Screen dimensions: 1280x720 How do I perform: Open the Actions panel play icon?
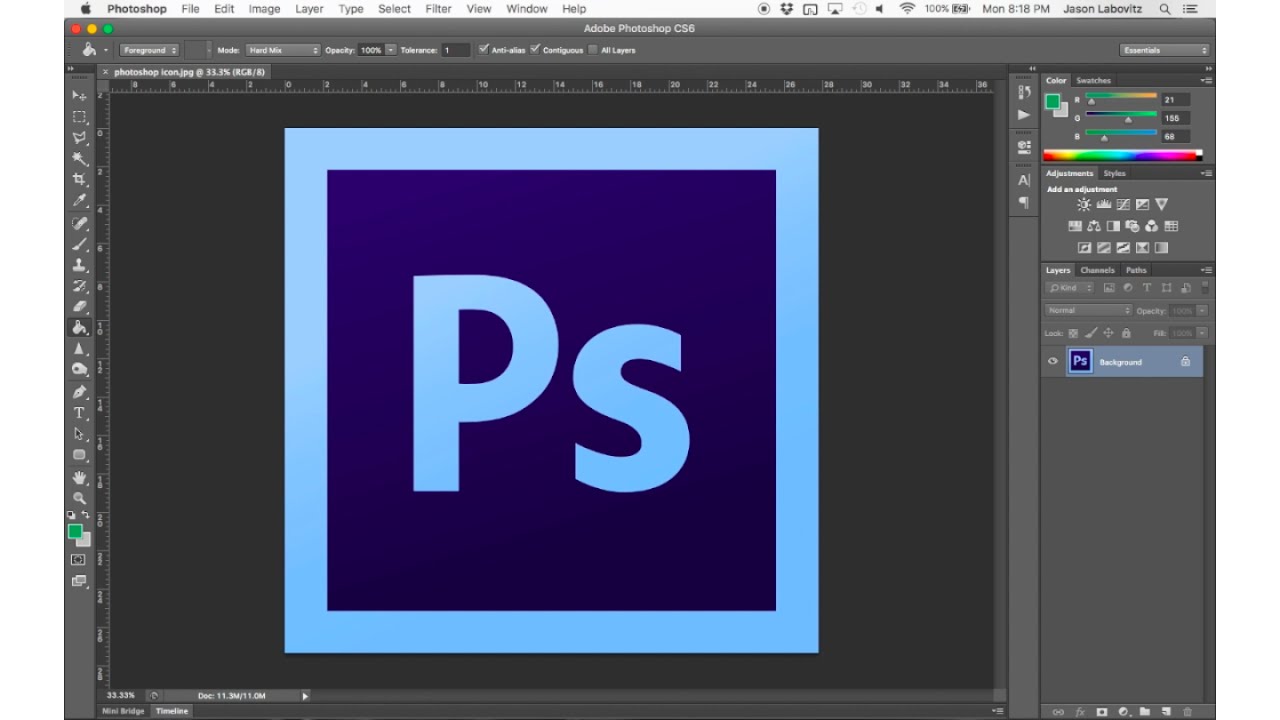[x=1024, y=115]
